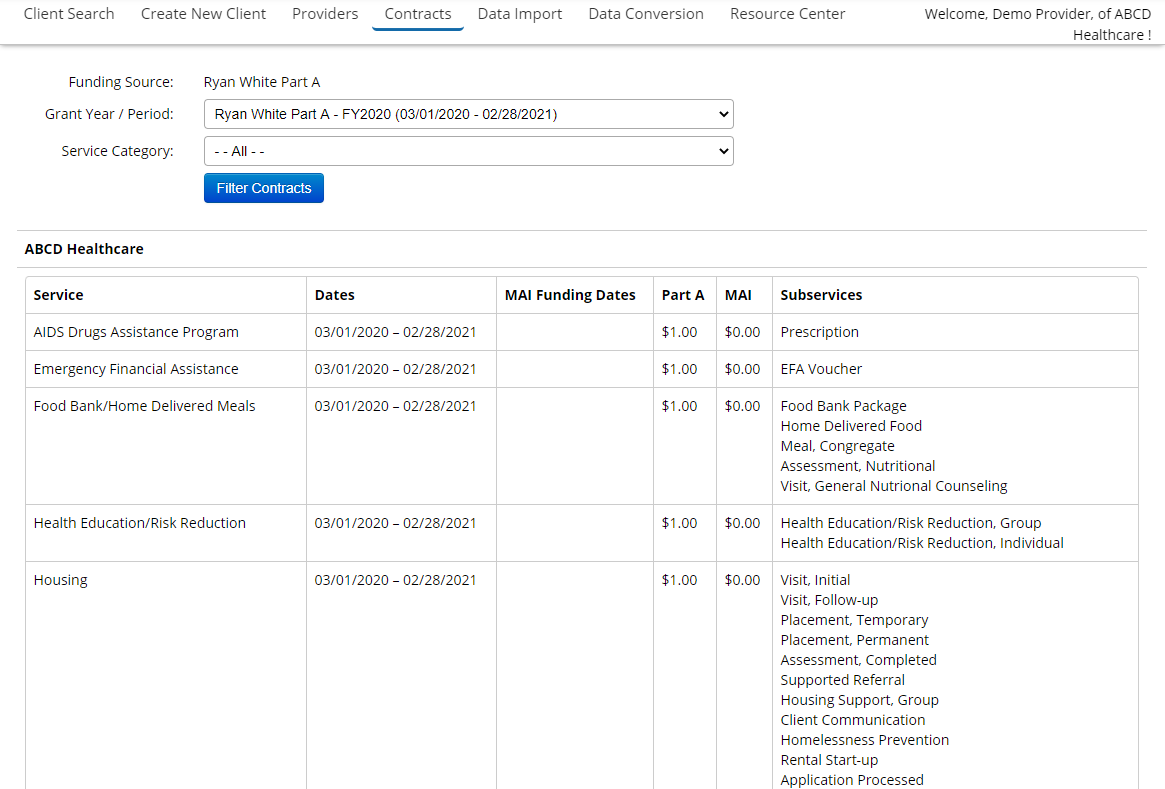Click Visit, General Nutrional Counseling subservice

pyautogui.click(x=894, y=487)
